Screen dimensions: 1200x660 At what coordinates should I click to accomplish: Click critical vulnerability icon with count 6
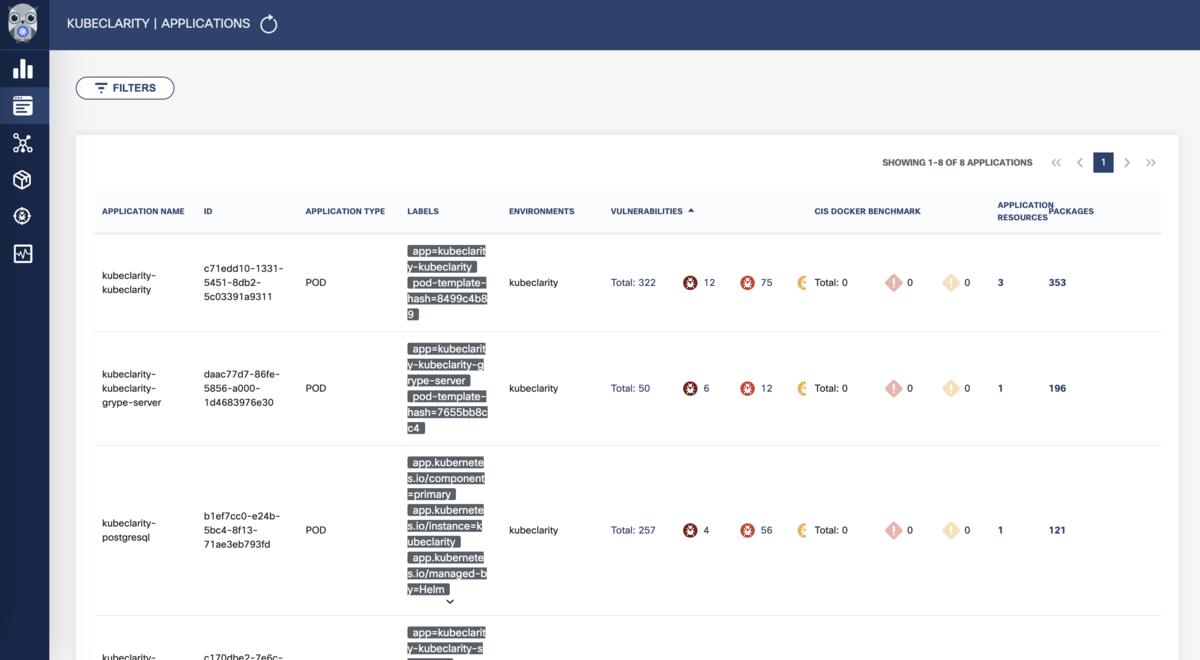(690, 388)
